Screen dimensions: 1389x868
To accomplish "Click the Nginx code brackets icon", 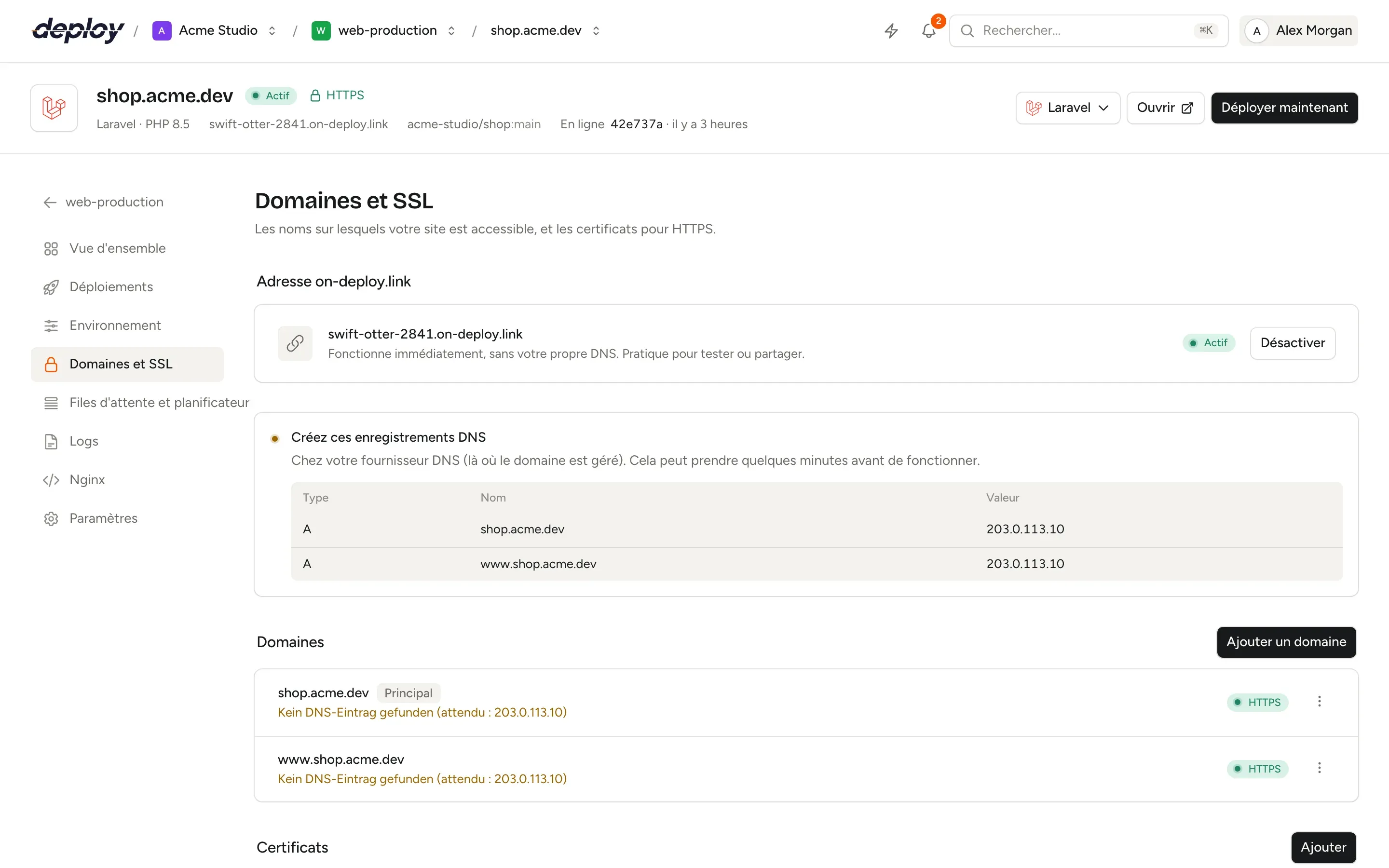I will coord(51,480).
